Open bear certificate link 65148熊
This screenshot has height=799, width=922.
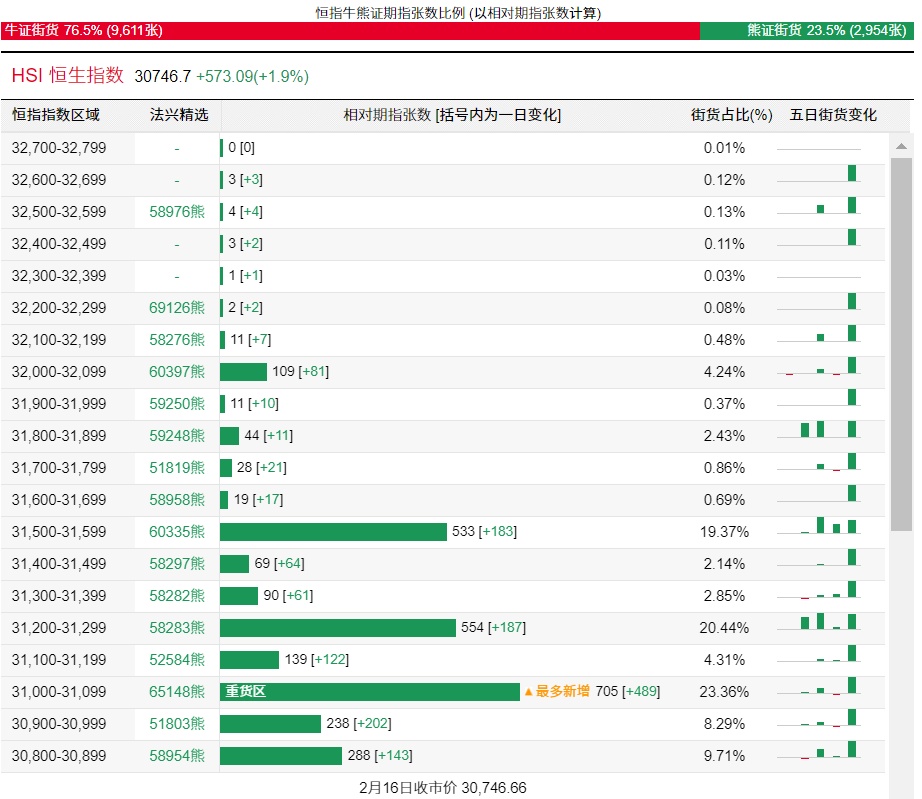(177, 692)
